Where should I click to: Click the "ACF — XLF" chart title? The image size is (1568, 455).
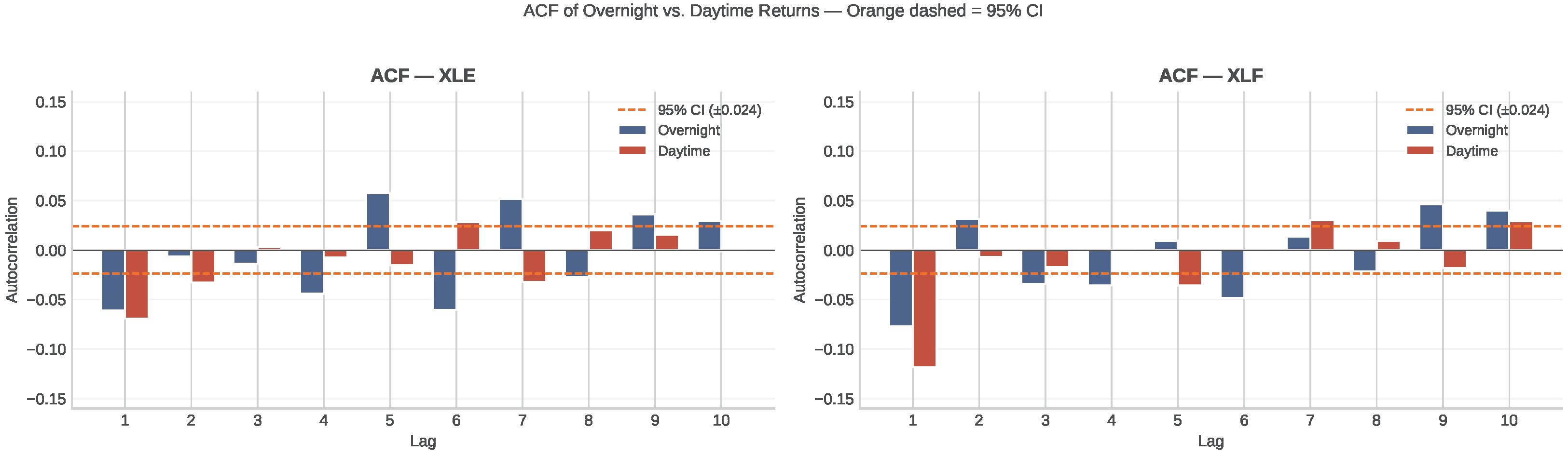point(1210,75)
